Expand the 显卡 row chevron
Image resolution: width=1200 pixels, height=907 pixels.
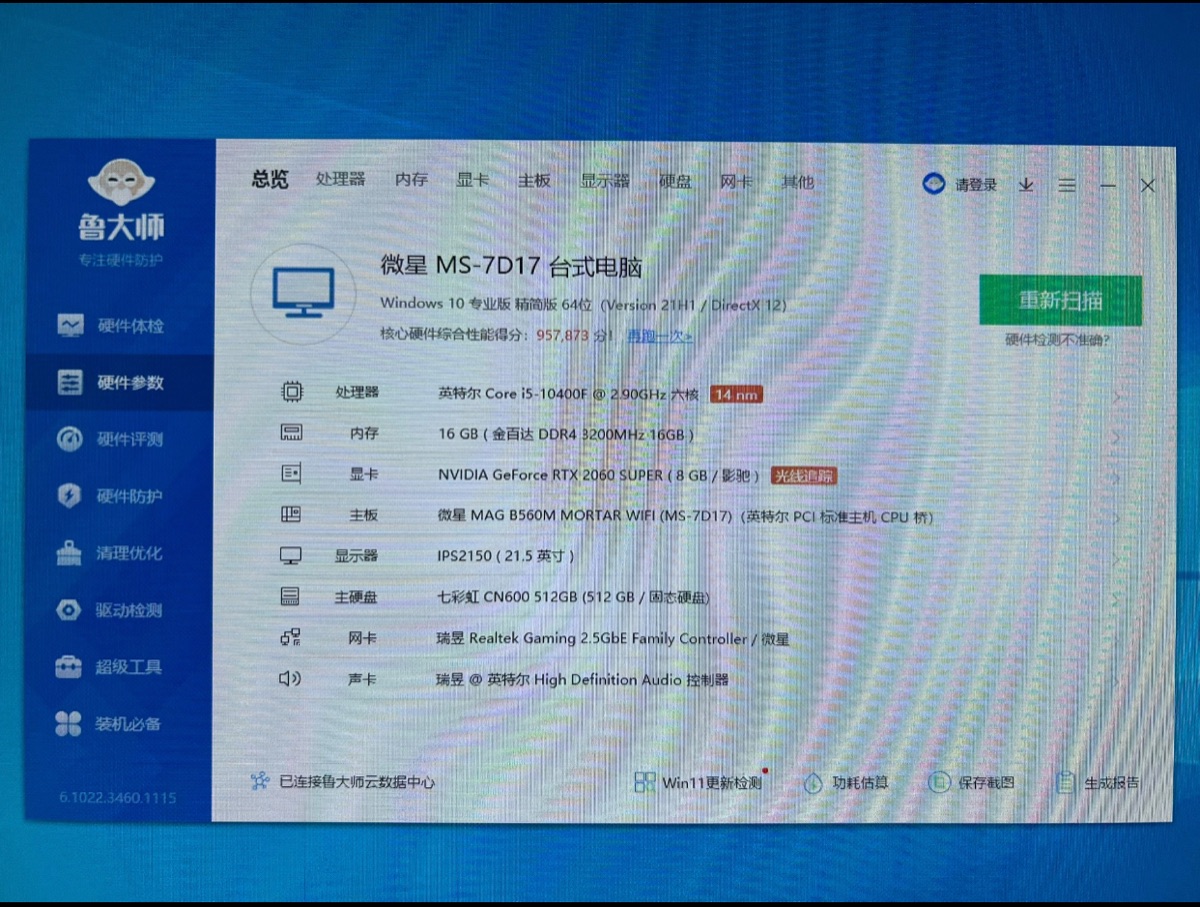[x=1116, y=478]
